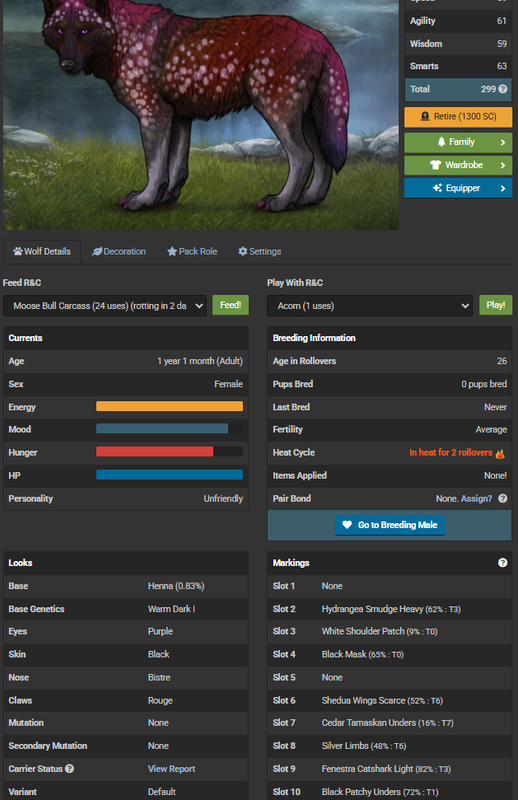Screen dimensions: 518x800
Task: Switch to the Wolf Details tab
Action: point(42,252)
